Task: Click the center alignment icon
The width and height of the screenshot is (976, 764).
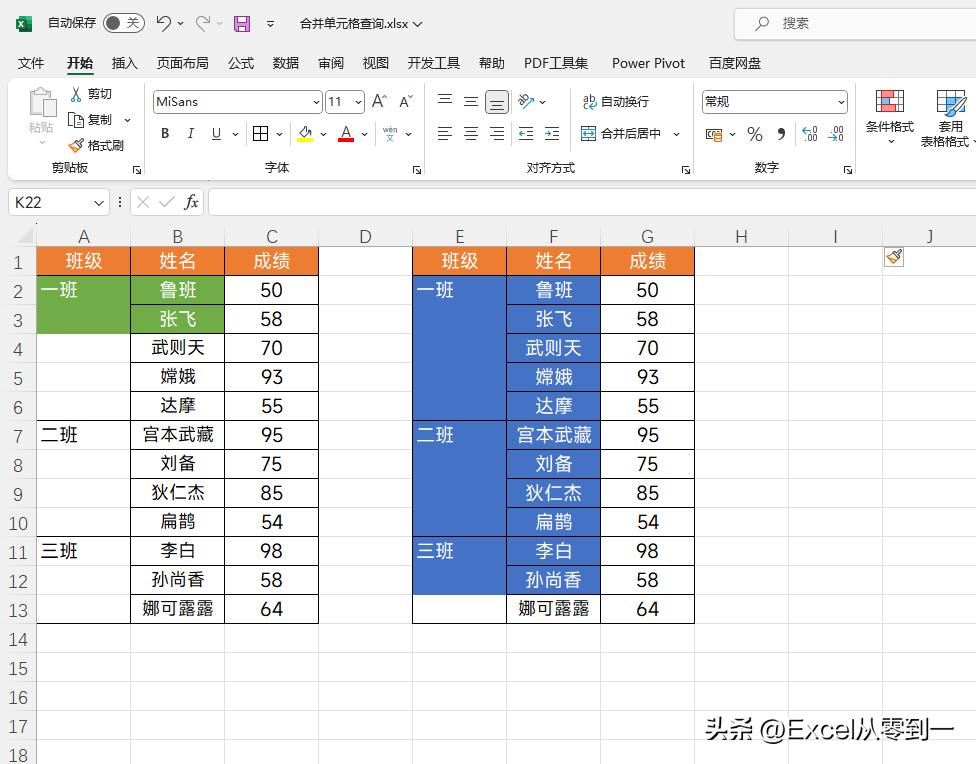Action: (470, 135)
